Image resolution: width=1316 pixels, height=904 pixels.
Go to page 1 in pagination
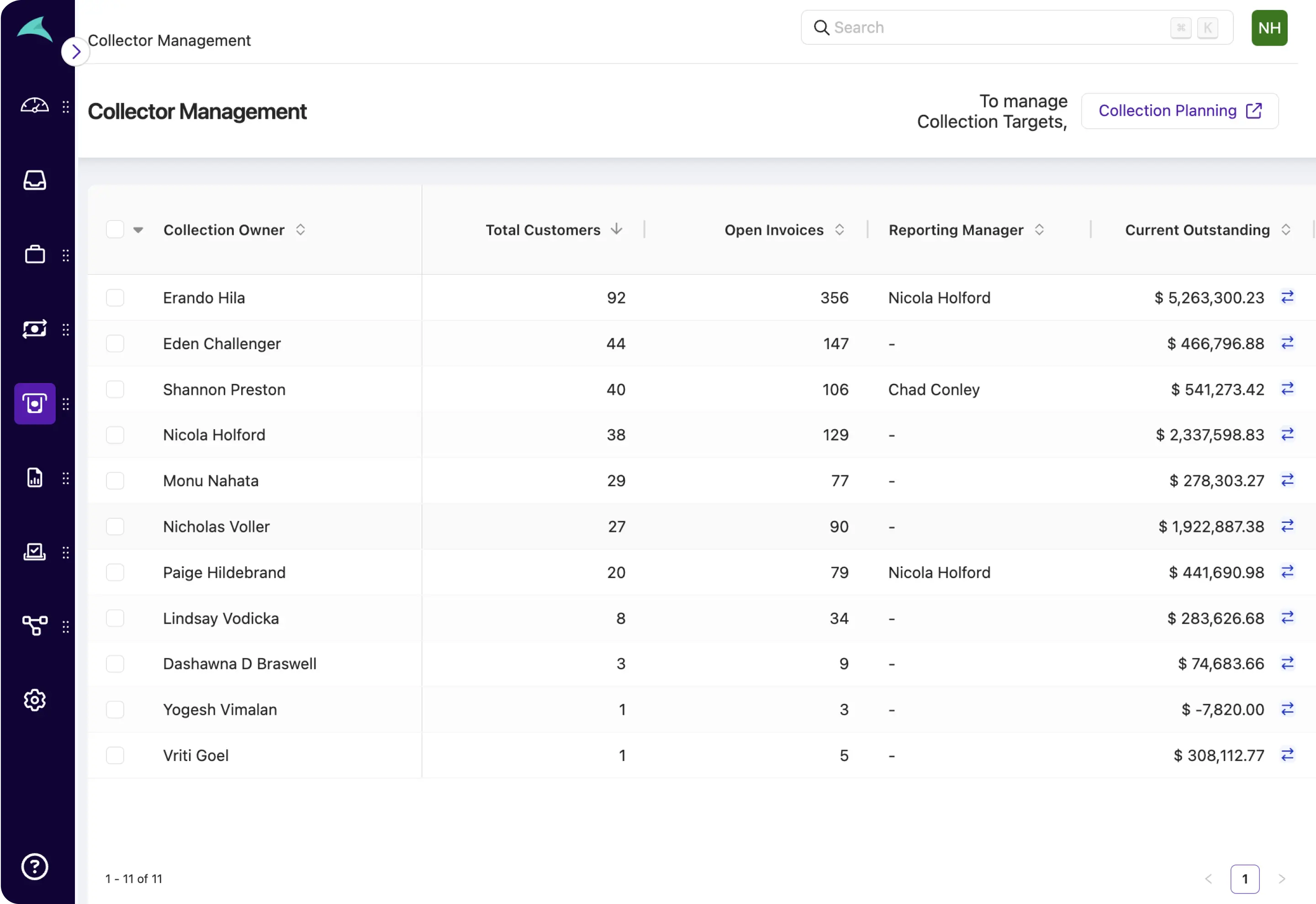click(1245, 878)
